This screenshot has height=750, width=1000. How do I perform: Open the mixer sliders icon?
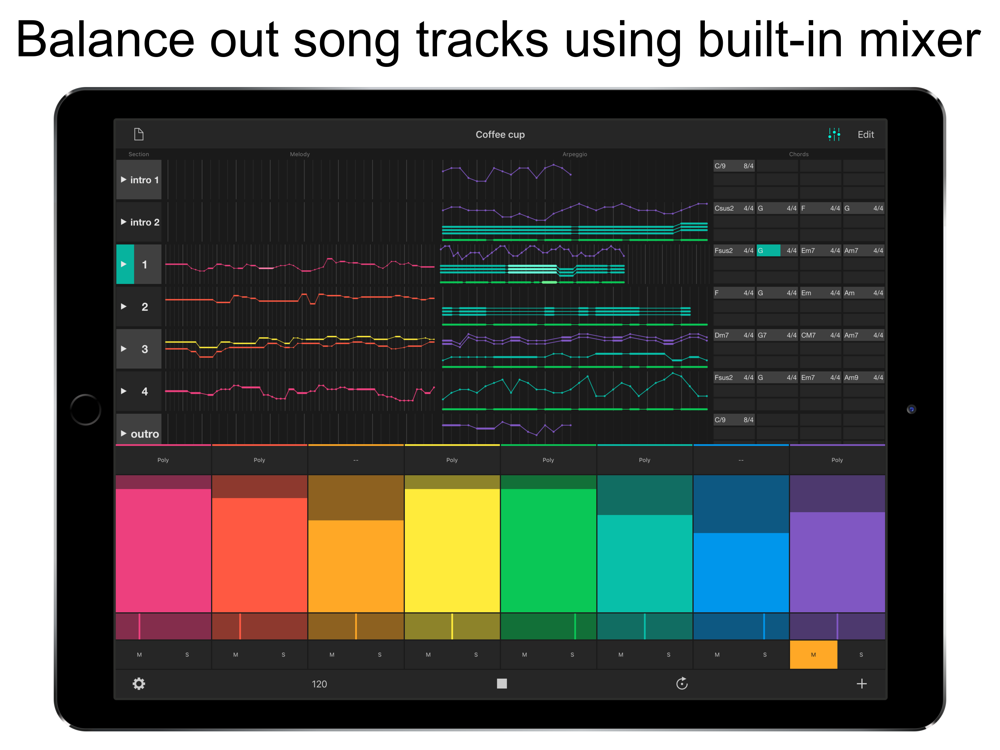pyautogui.click(x=834, y=135)
